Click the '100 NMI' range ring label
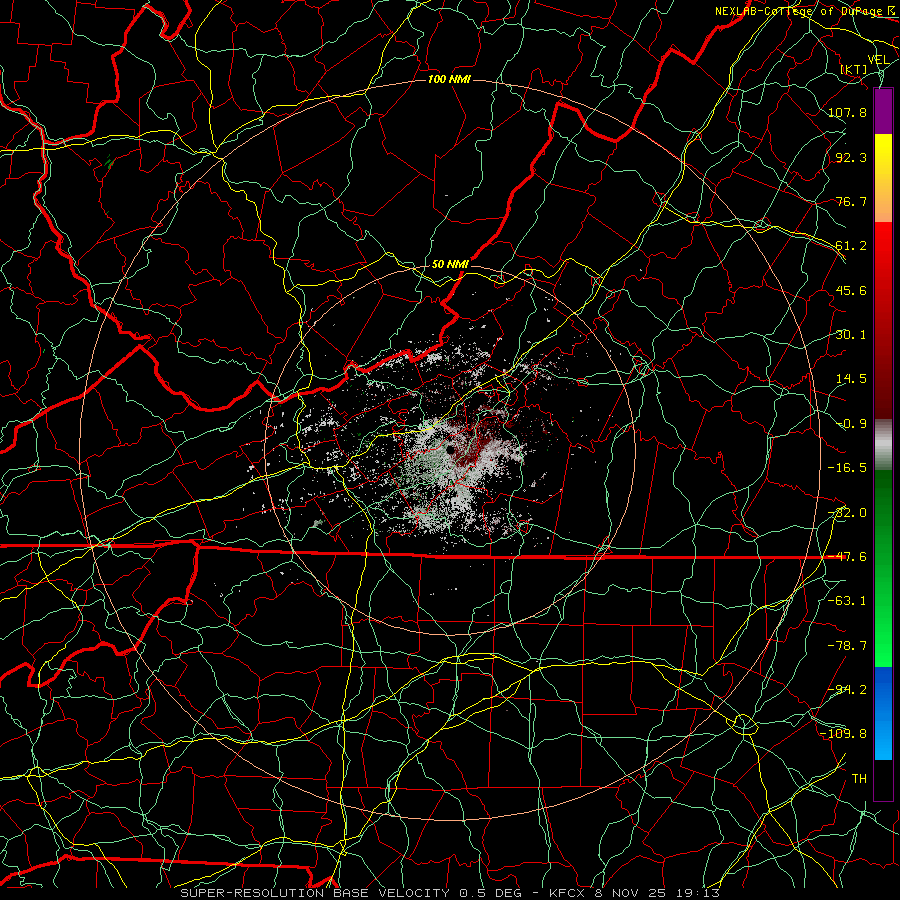The width and height of the screenshot is (900, 900). coord(449,79)
